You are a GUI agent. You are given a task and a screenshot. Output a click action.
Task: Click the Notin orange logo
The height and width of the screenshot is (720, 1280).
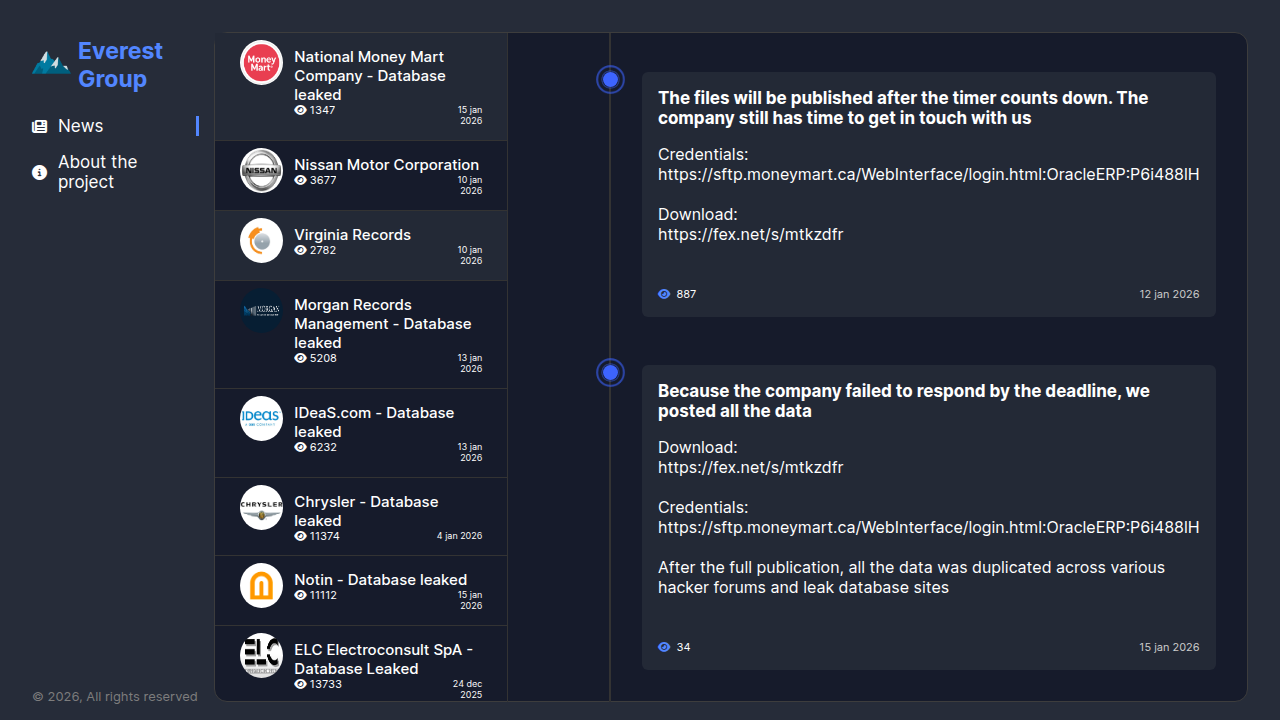click(261, 586)
